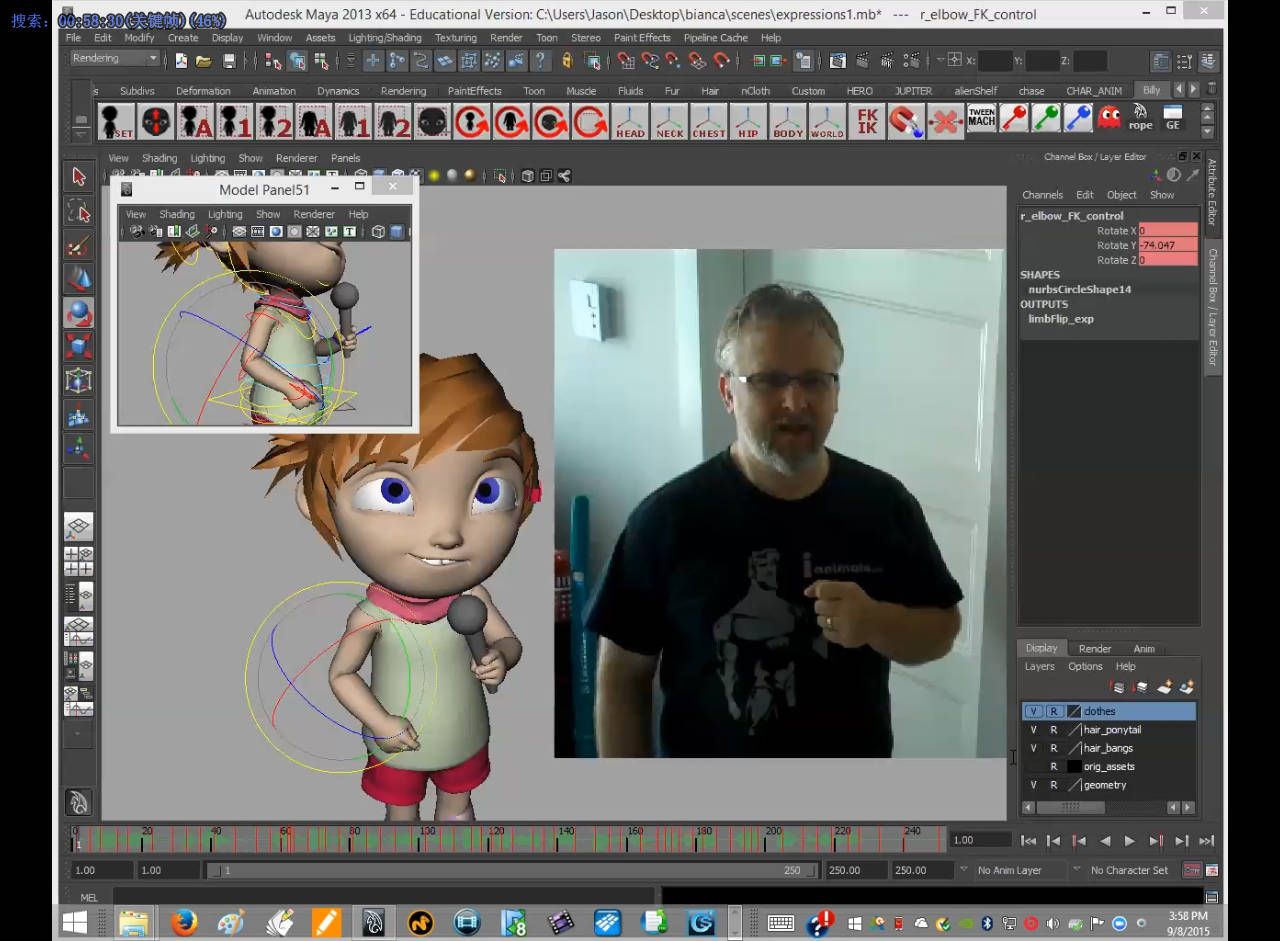
Task: Click the BODY shelf button
Action: coord(788,122)
